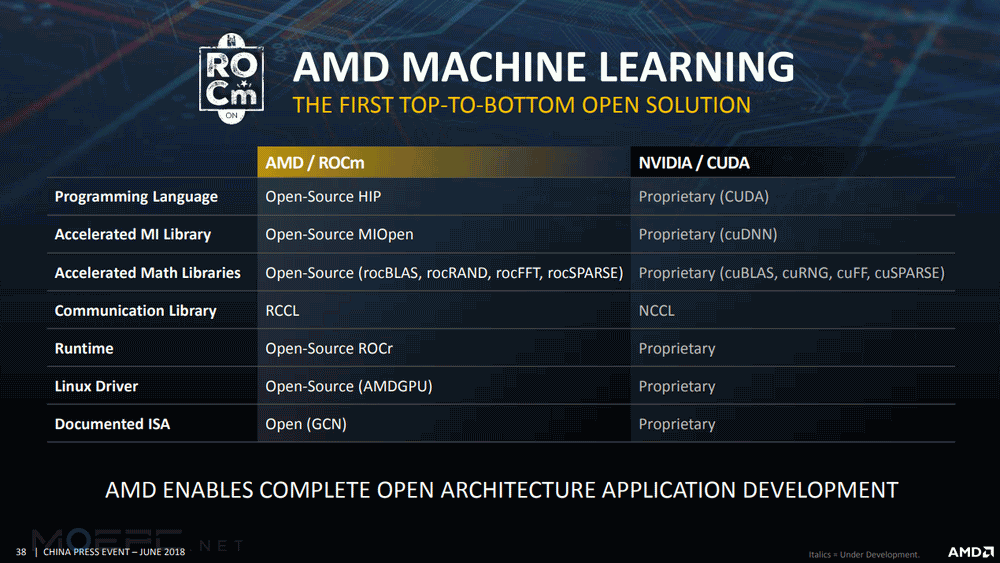Click 'THE FIRST TOP-TO-BOTTOM OPEN SOLUTION' subtitle

coord(522,105)
